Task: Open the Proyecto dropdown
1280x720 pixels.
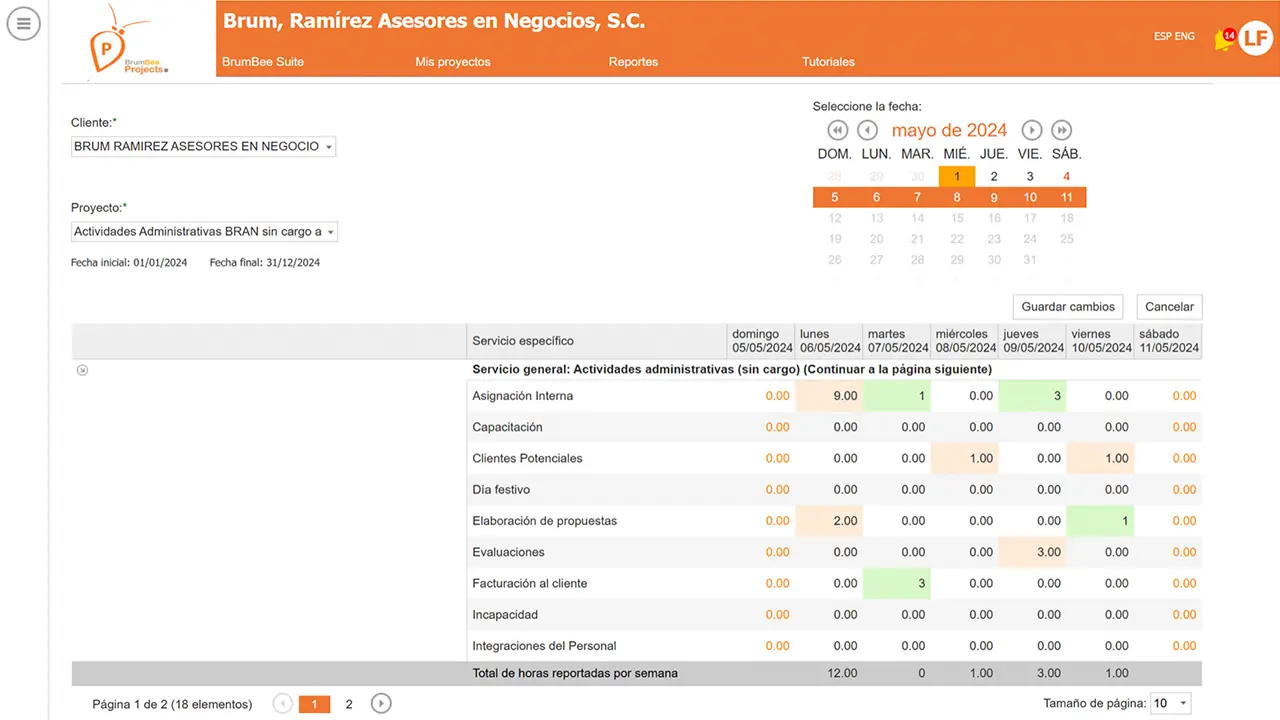Action: click(204, 232)
